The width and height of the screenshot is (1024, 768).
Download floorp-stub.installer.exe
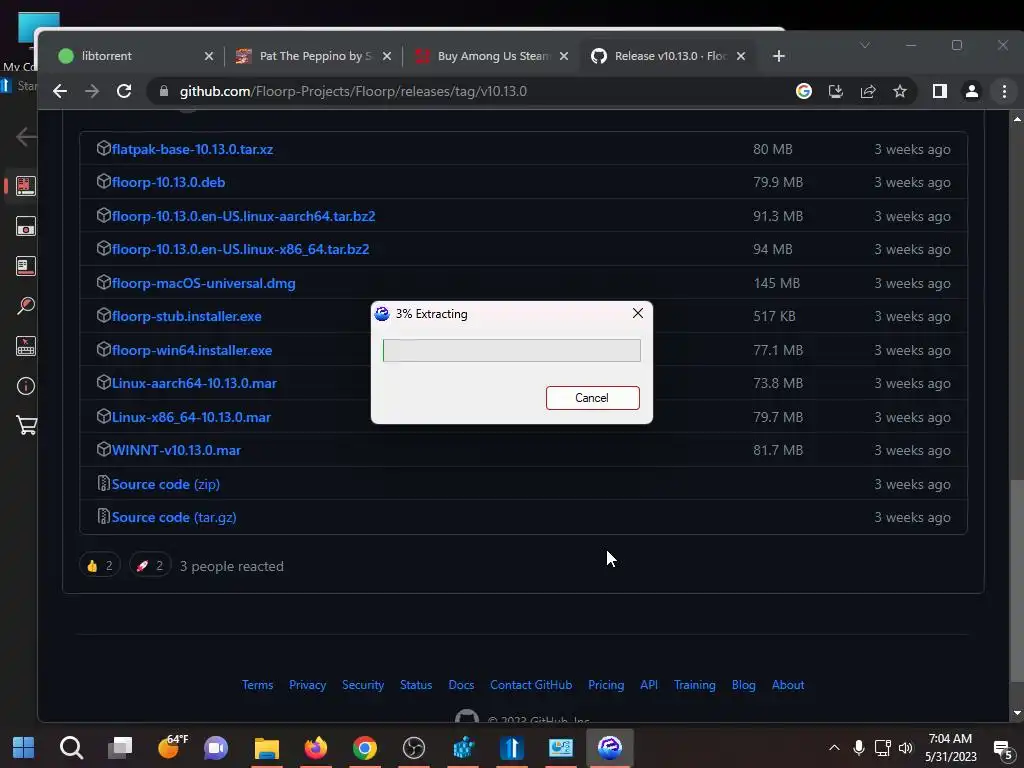(x=186, y=316)
